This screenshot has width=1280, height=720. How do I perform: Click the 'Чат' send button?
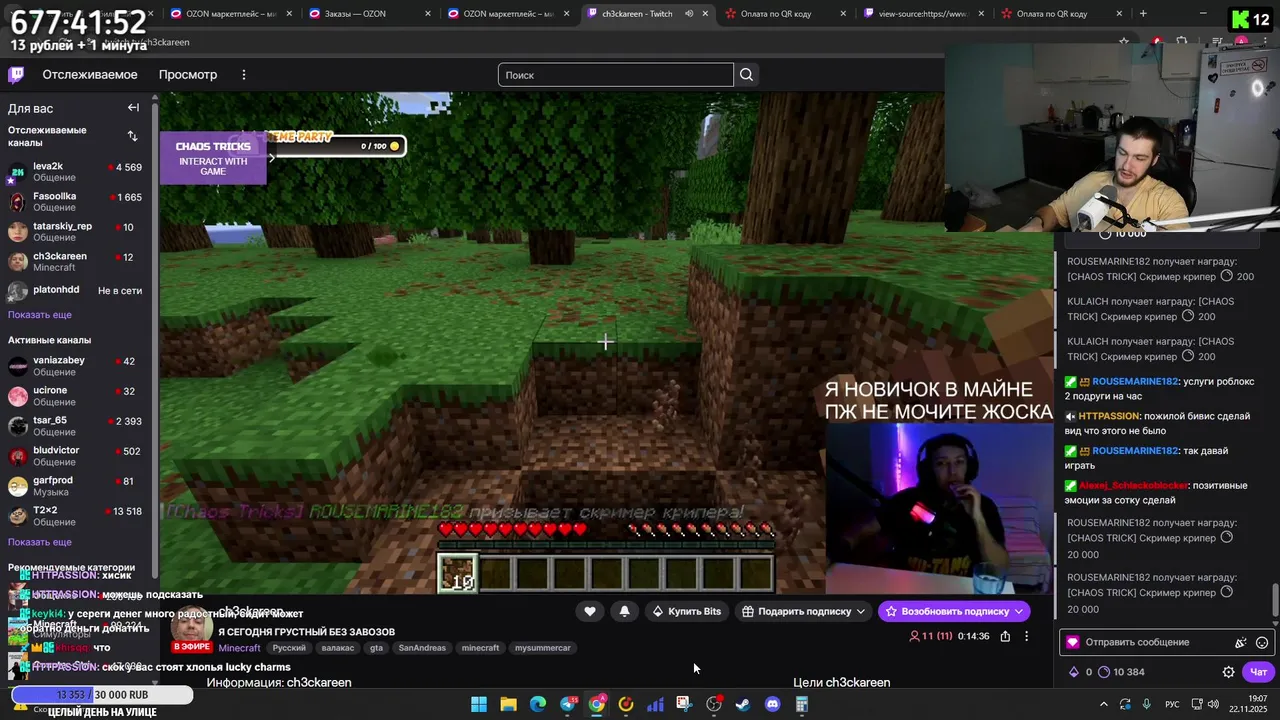pos(1259,672)
